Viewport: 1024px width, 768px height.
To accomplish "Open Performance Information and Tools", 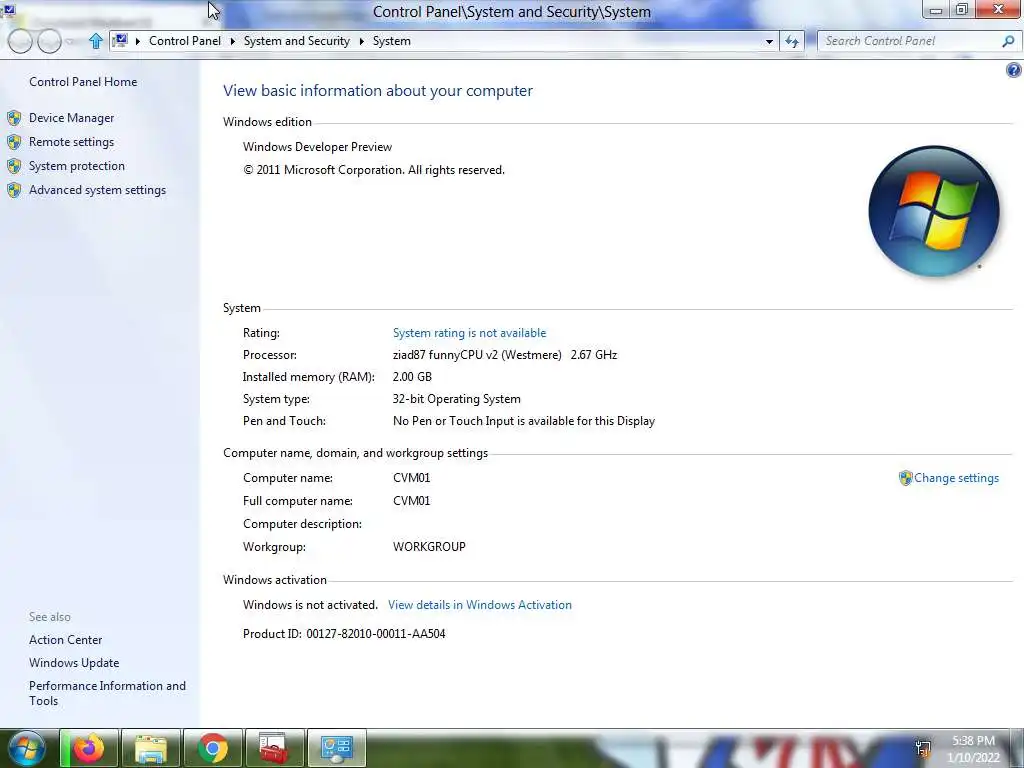I will click(107, 693).
